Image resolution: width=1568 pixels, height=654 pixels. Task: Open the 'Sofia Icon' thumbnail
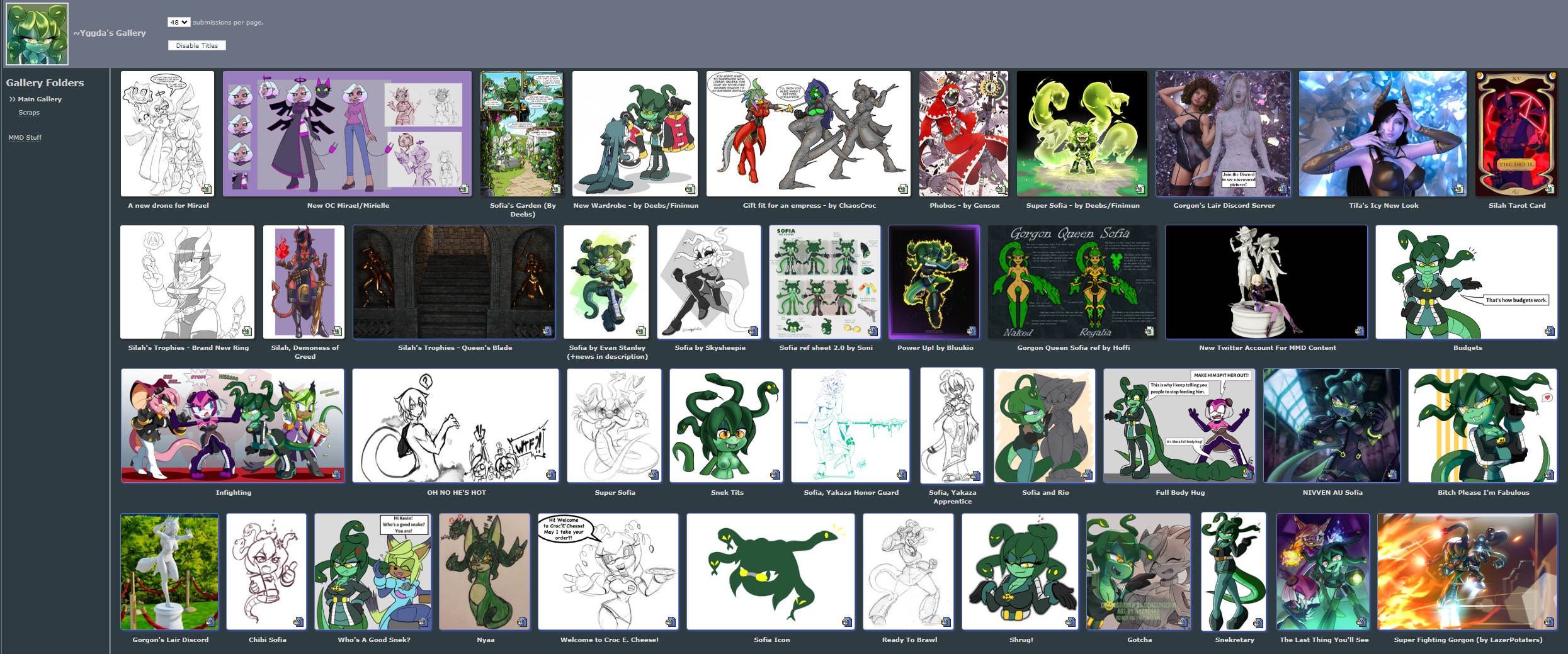[771, 572]
